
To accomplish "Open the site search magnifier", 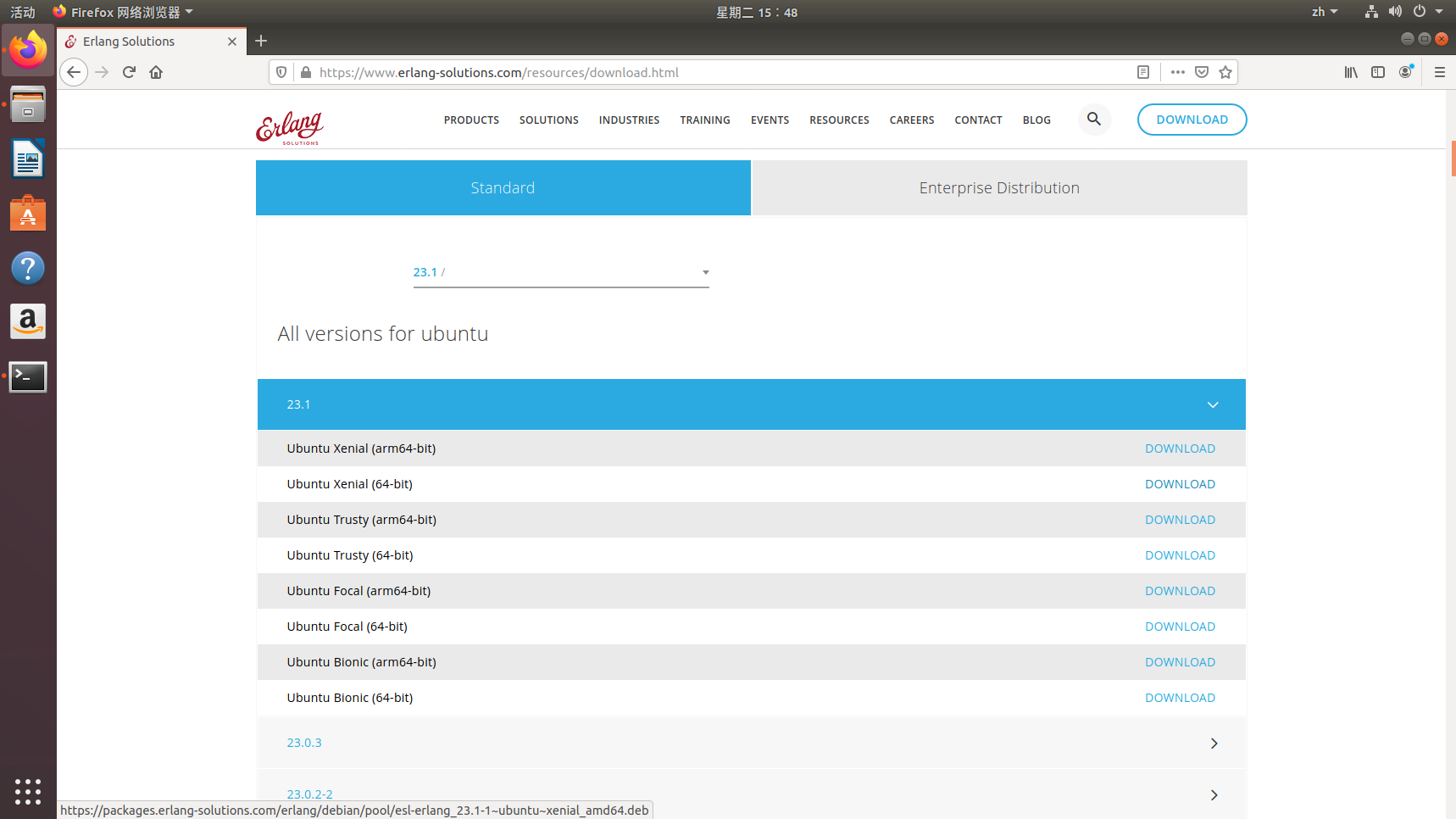I will (x=1094, y=120).
